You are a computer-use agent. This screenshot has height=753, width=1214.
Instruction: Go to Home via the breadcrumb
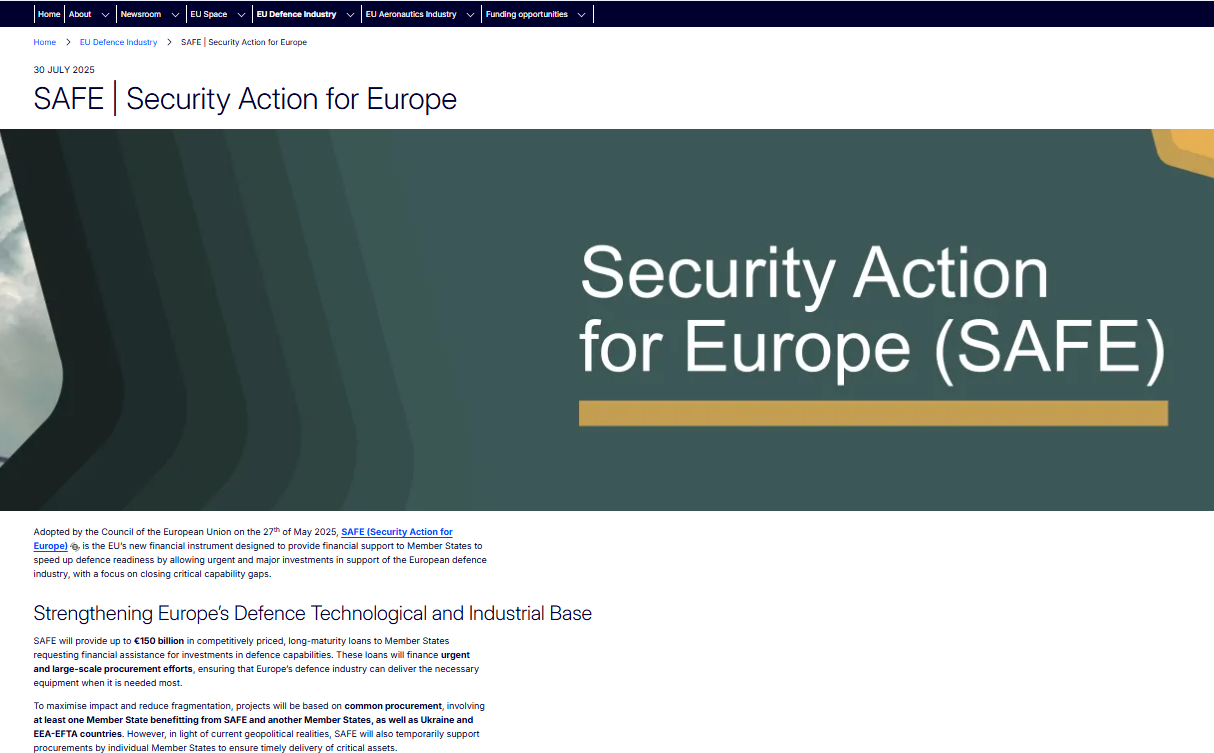[x=44, y=42]
